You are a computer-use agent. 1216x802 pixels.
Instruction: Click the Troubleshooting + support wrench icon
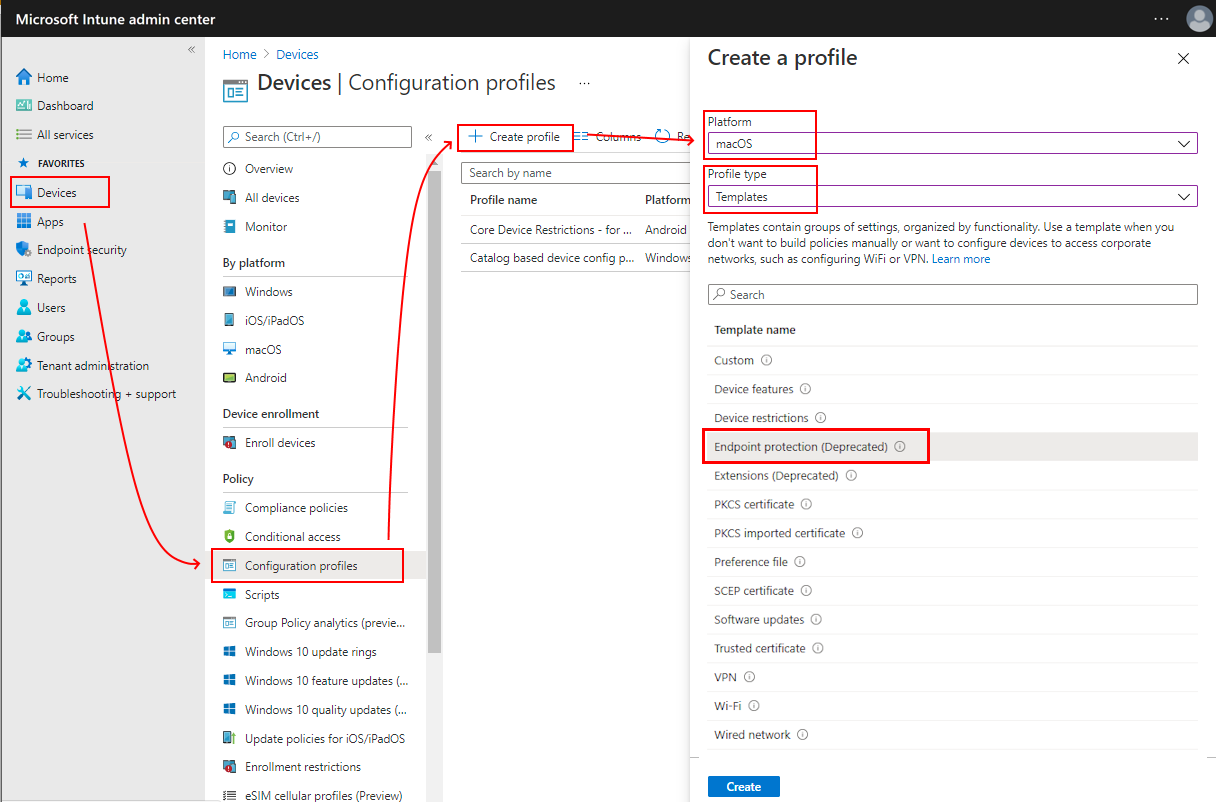(x=25, y=394)
